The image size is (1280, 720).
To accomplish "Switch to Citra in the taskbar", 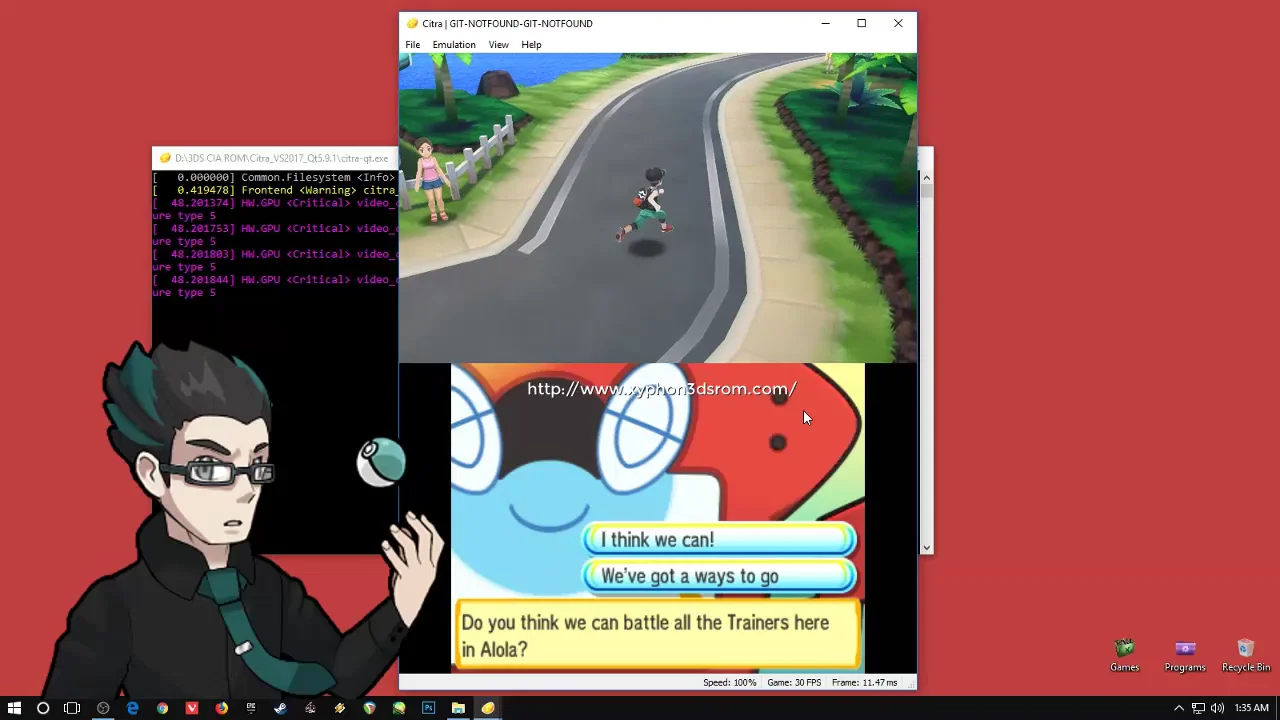I will [x=488, y=708].
